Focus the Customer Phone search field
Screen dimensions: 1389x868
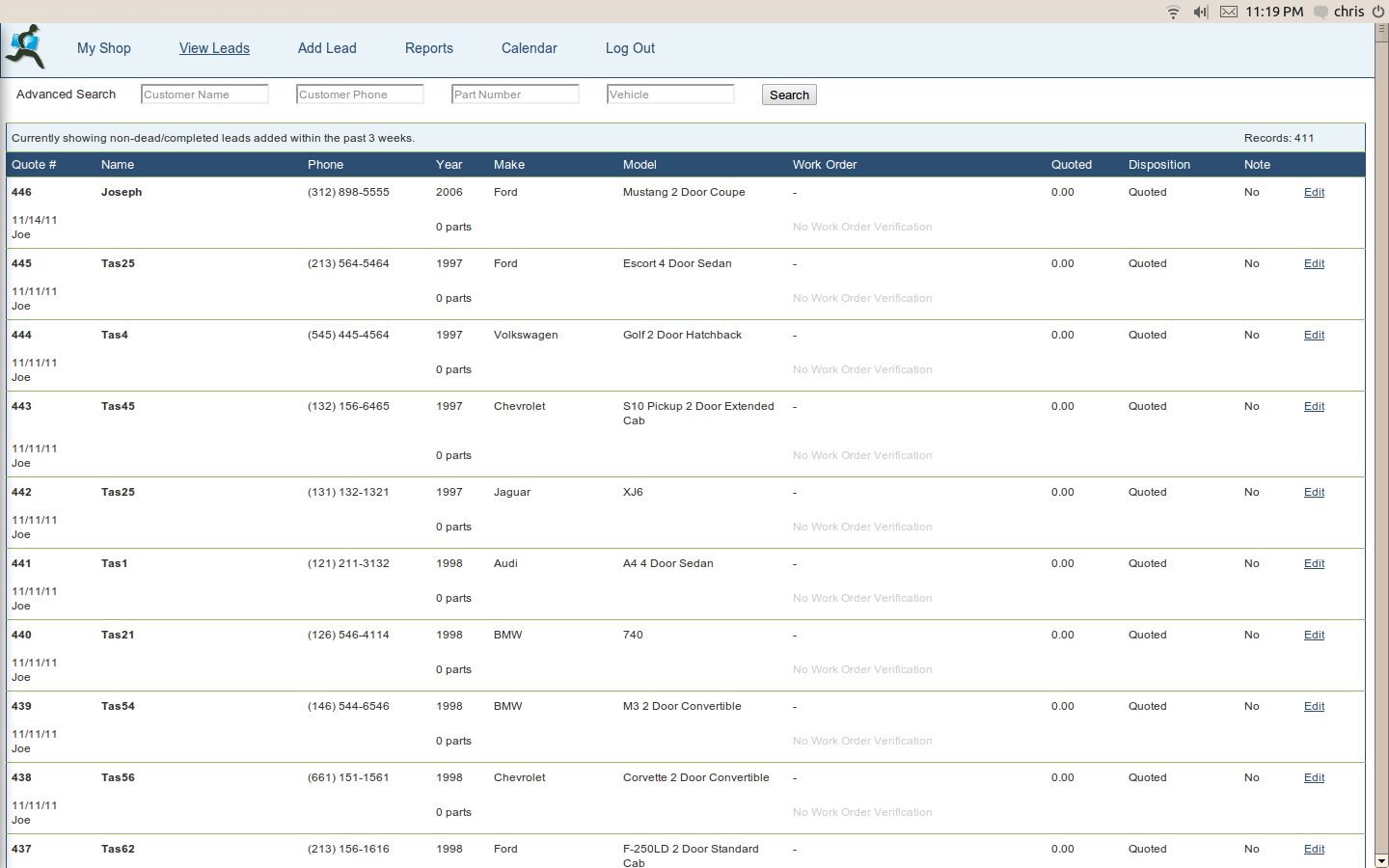[360, 95]
